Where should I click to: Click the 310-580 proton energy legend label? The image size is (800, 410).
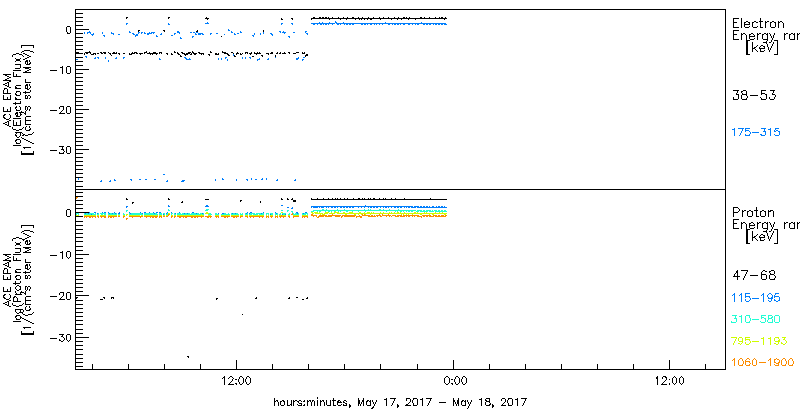coord(756,320)
